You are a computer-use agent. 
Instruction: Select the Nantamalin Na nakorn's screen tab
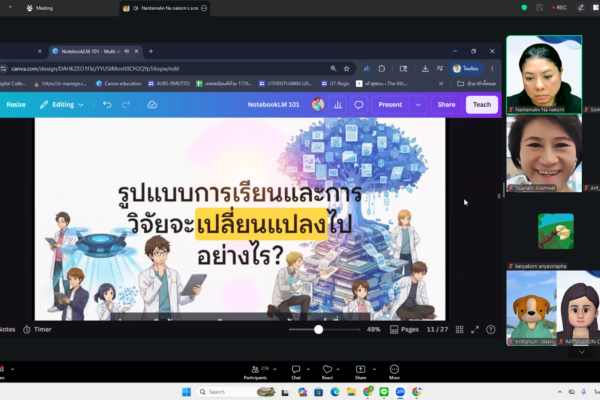click(x=165, y=8)
